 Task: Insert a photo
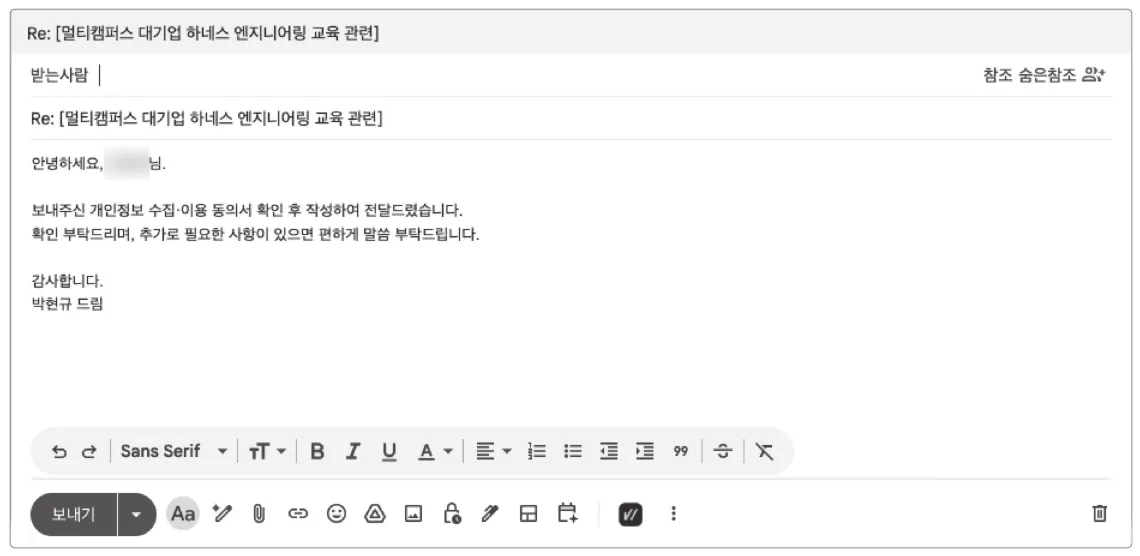[x=413, y=514]
